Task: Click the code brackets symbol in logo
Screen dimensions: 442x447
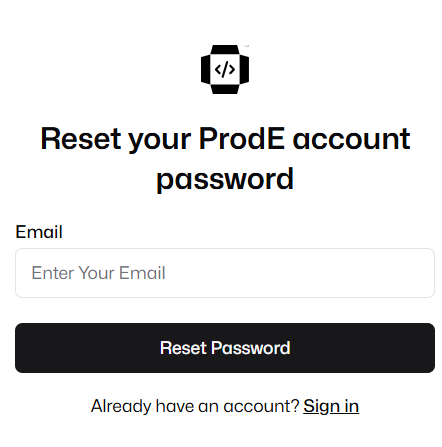Action: [x=225, y=69]
